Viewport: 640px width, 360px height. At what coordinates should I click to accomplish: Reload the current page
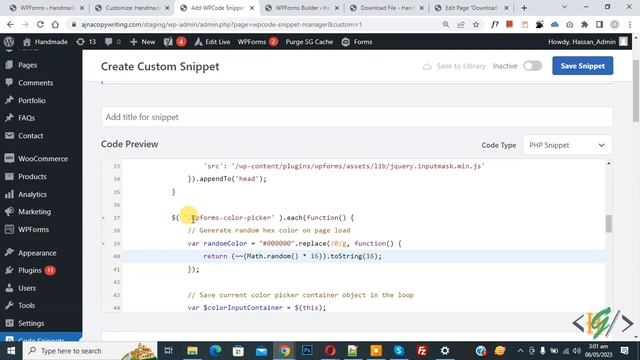tap(40, 24)
